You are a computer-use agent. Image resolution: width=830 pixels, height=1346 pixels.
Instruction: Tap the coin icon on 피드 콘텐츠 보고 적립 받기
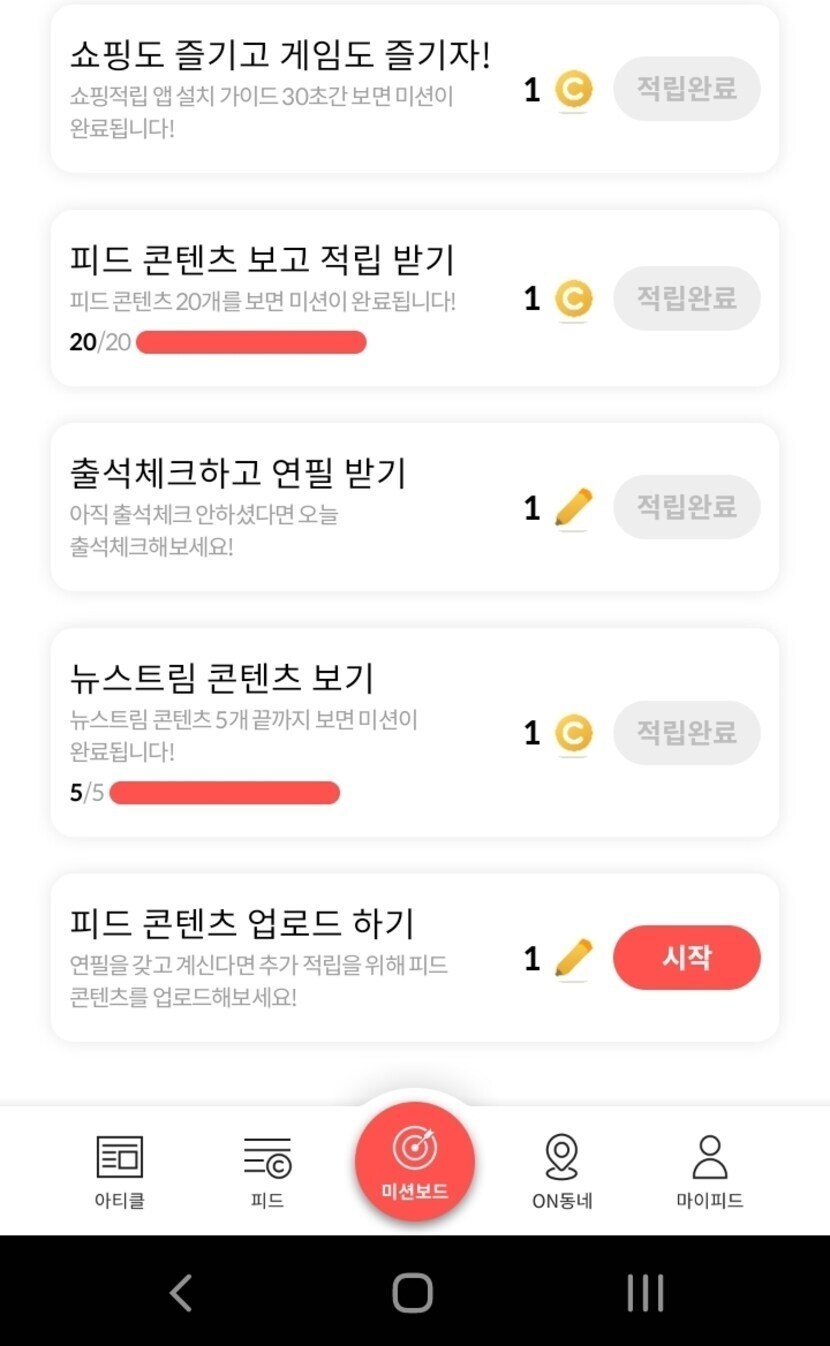click(x=573, y=299)
